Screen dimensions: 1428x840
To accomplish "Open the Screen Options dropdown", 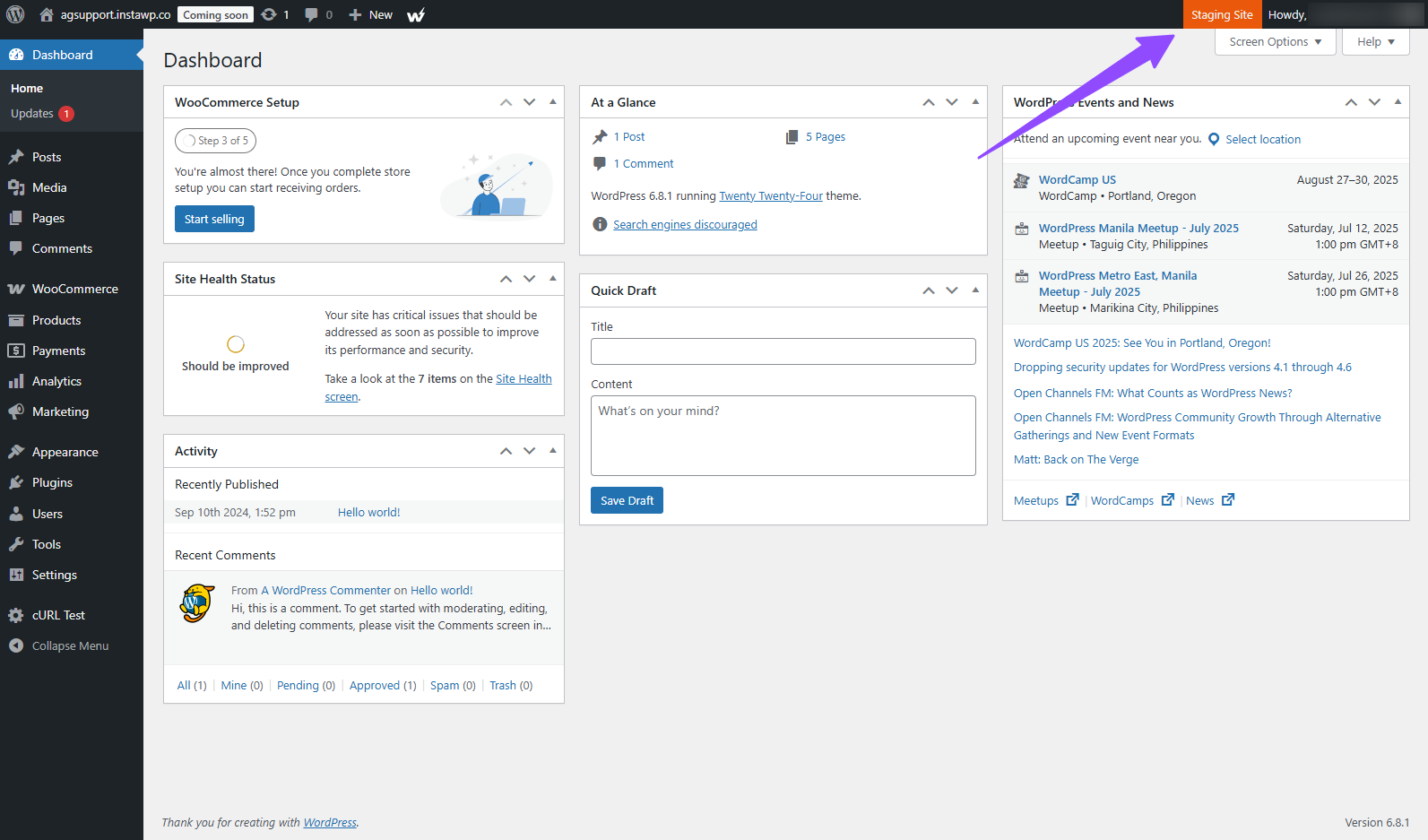I will click(x=1275, y=42).
